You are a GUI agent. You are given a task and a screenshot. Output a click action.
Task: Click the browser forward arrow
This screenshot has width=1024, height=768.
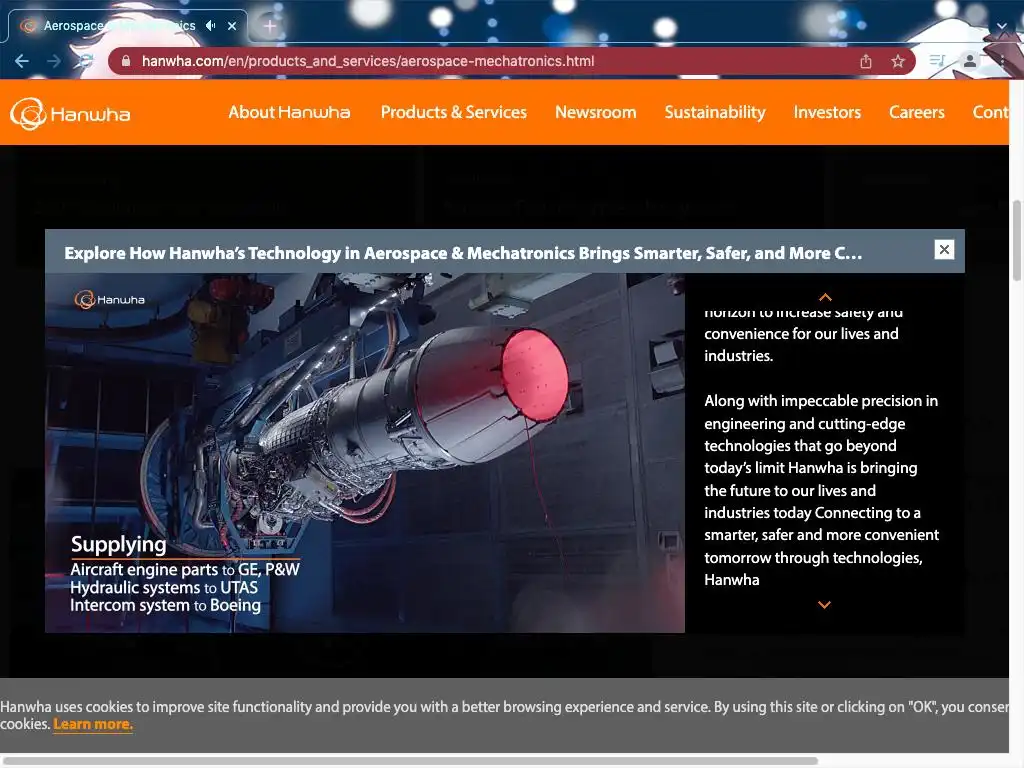pos(54,61)
